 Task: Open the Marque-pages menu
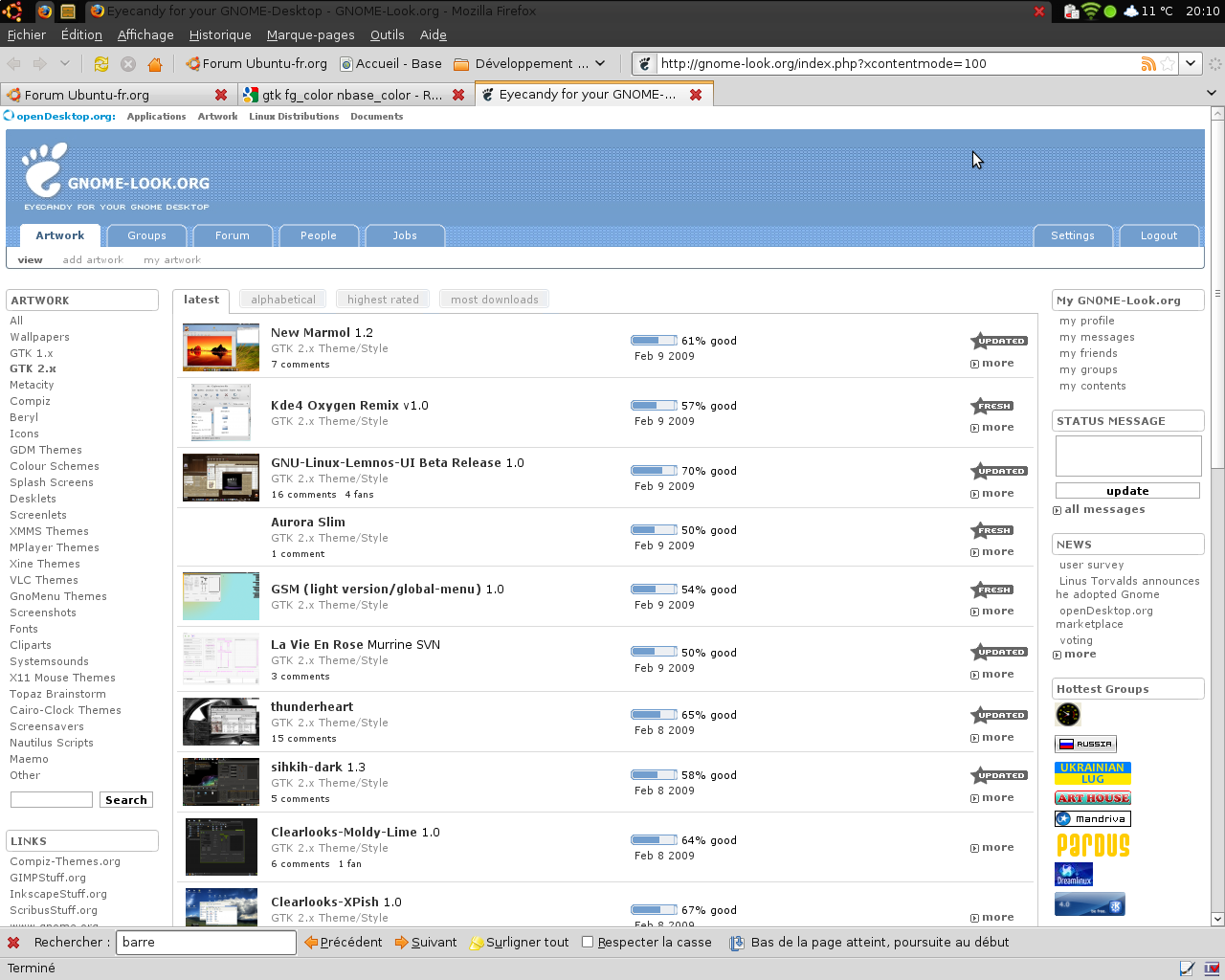[x=310, y=35]
